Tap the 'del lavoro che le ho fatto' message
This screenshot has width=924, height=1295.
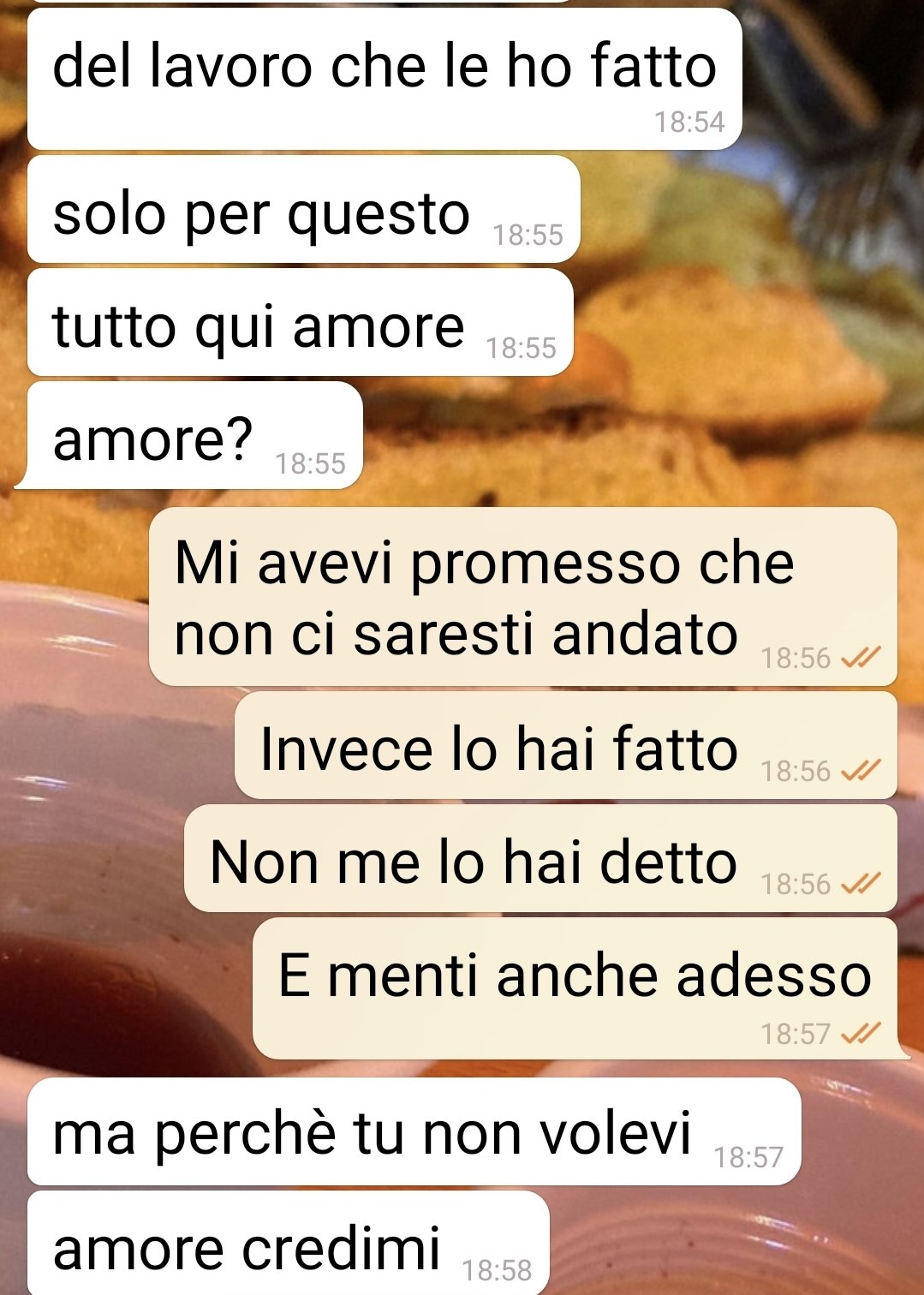pyautogui.click(x=385, y=80)
